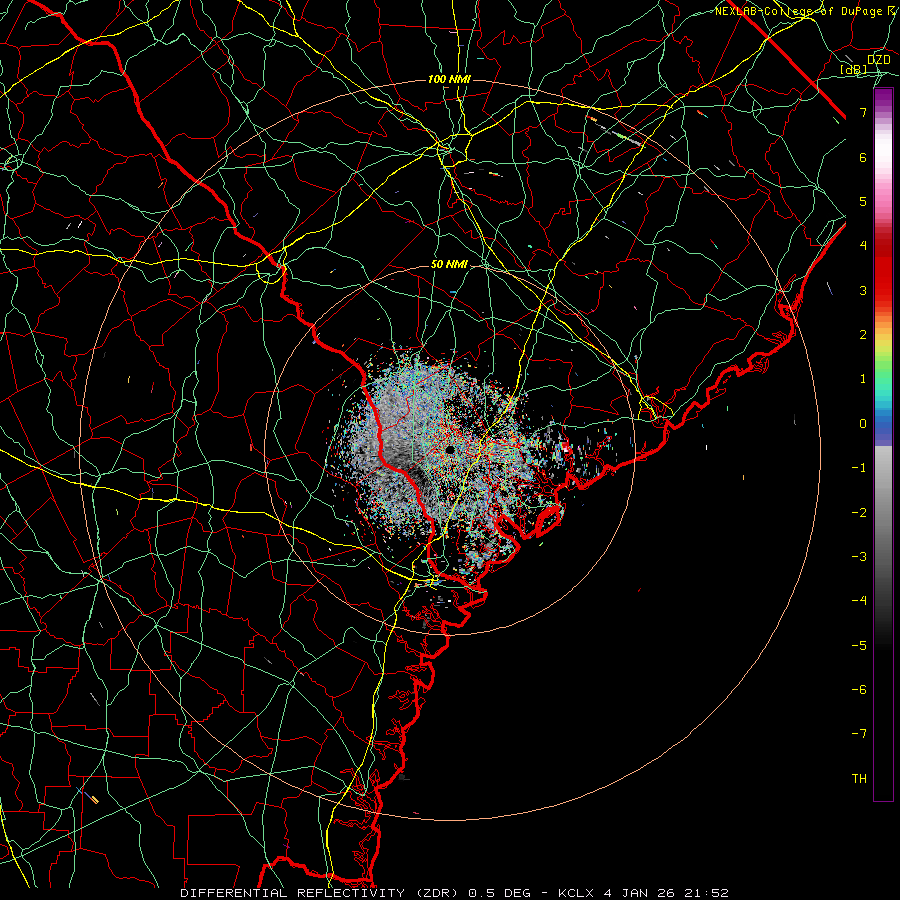The height and width of the screenshot is (900, 900).
Task: Click the 5 value on the color scale
Action: click(863, 201)
